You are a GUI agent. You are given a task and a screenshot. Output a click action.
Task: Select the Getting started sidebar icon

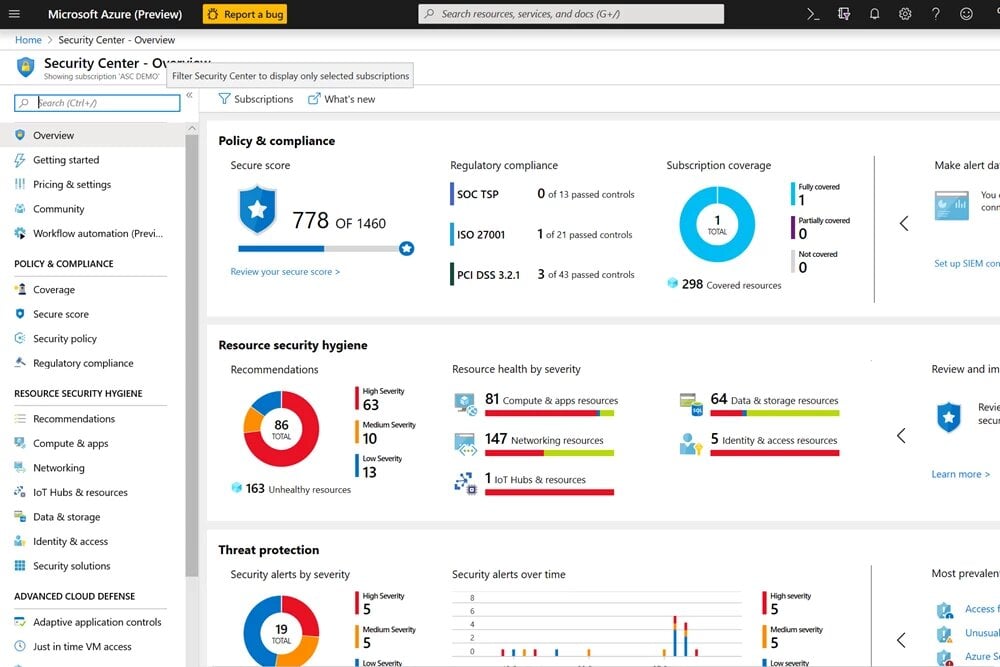click(x=20, y=160)
